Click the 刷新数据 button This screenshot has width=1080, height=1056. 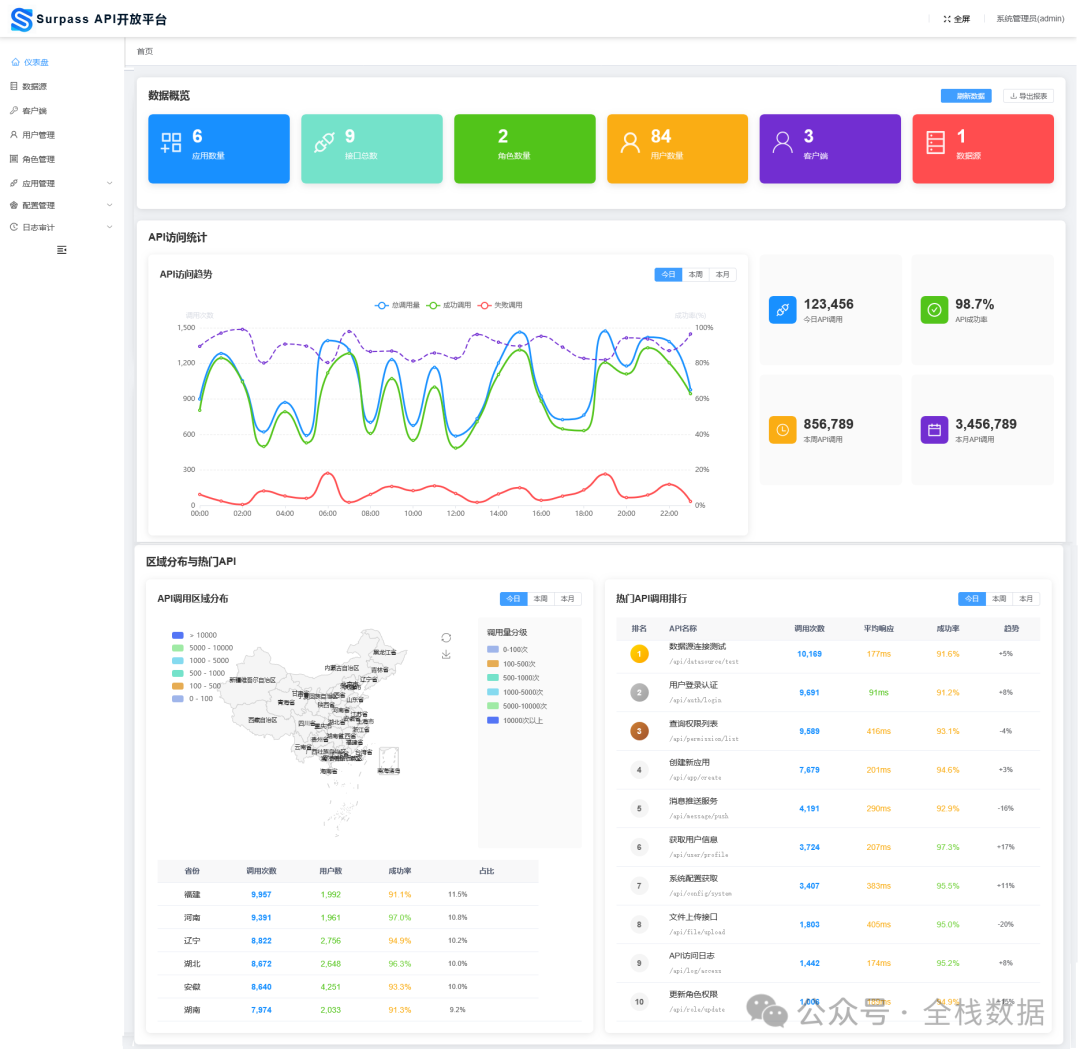pyautogui.click(x=966, y=96)
